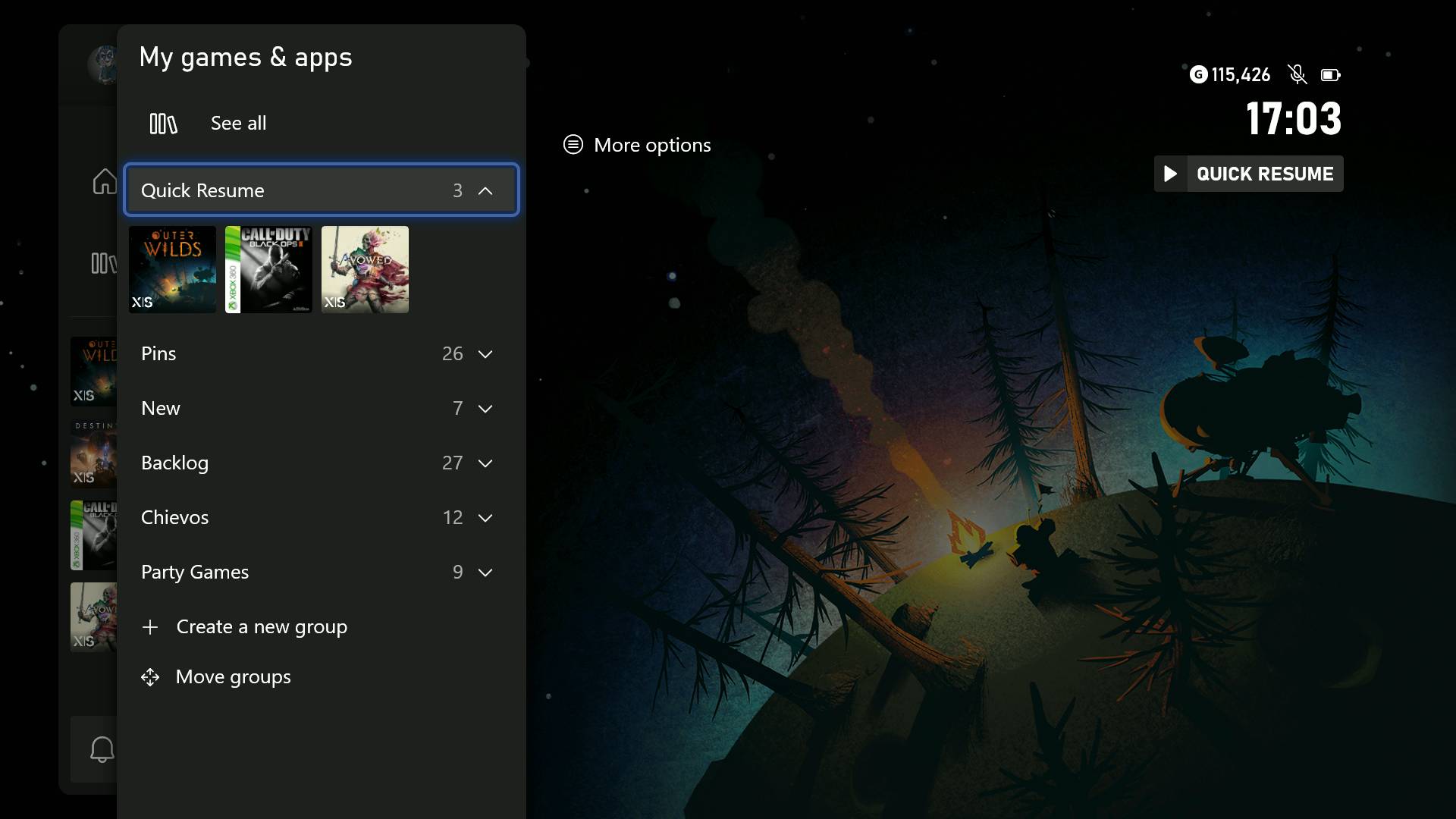Expand the Pins group
The image size is (1456, 819).
tap(485, 353)
